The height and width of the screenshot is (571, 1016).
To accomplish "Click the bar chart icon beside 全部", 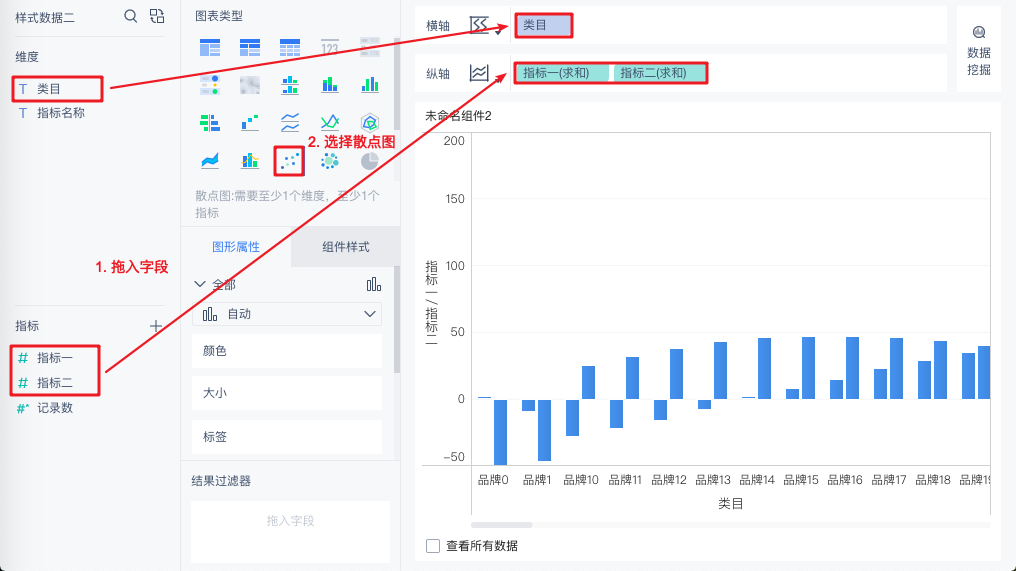I will [x=374, y=284].
